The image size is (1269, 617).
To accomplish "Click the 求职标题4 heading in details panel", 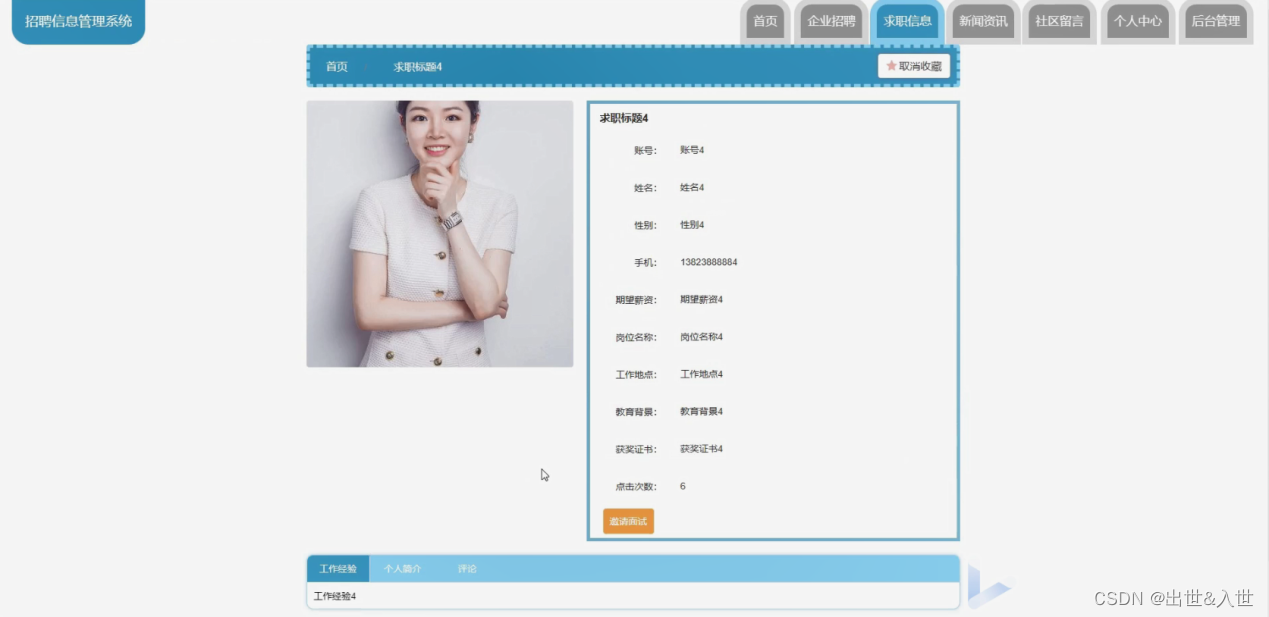I will tap(624, 118).
